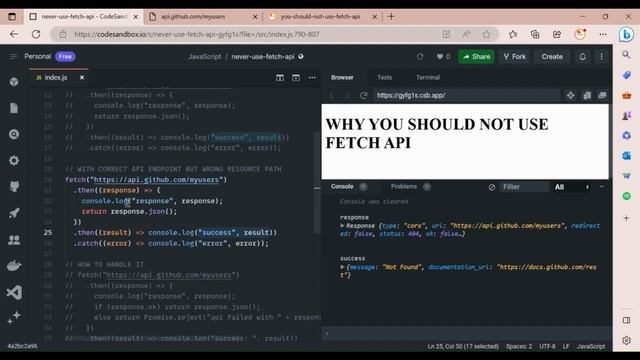This screenshot has width=640, height=360.
Task: Like the sandbox with heart icon
Action: [x=443, y=57]
